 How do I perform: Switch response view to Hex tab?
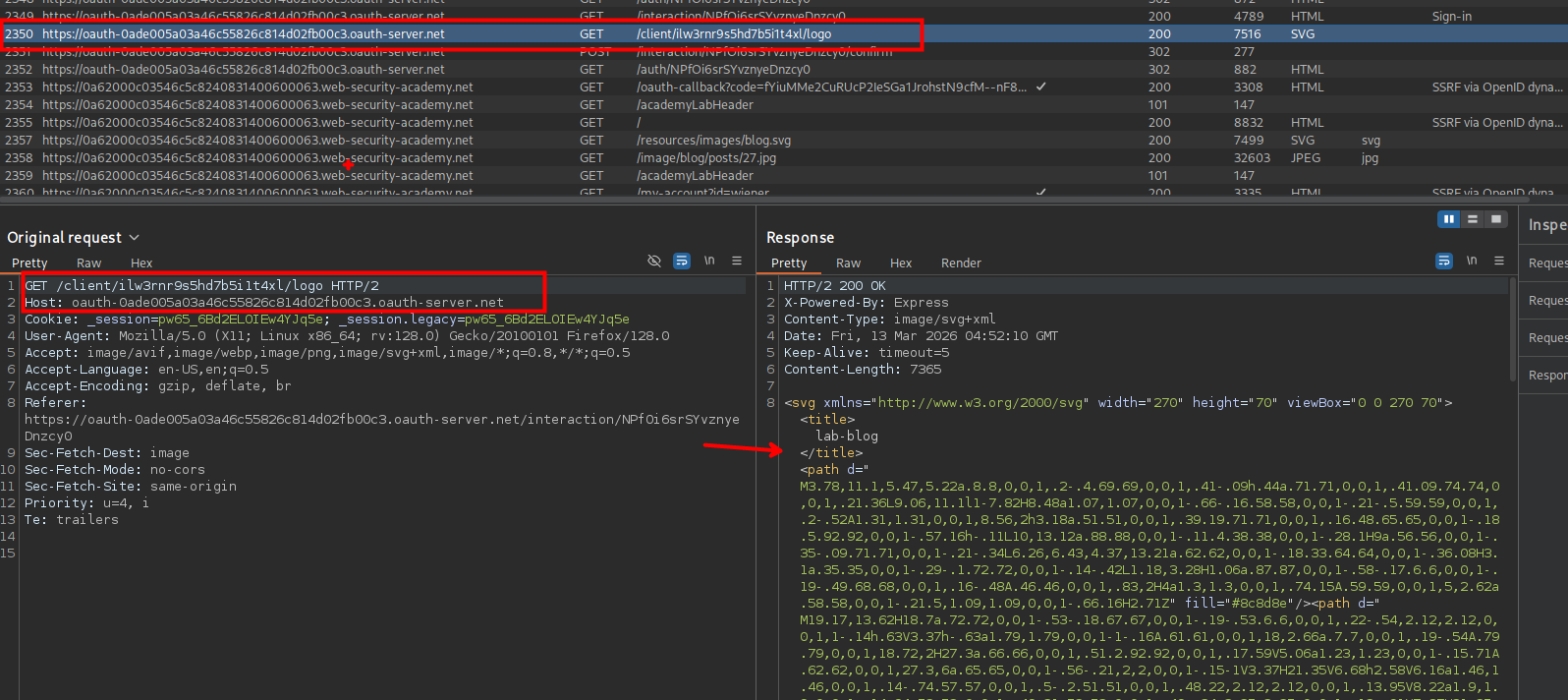900,263
